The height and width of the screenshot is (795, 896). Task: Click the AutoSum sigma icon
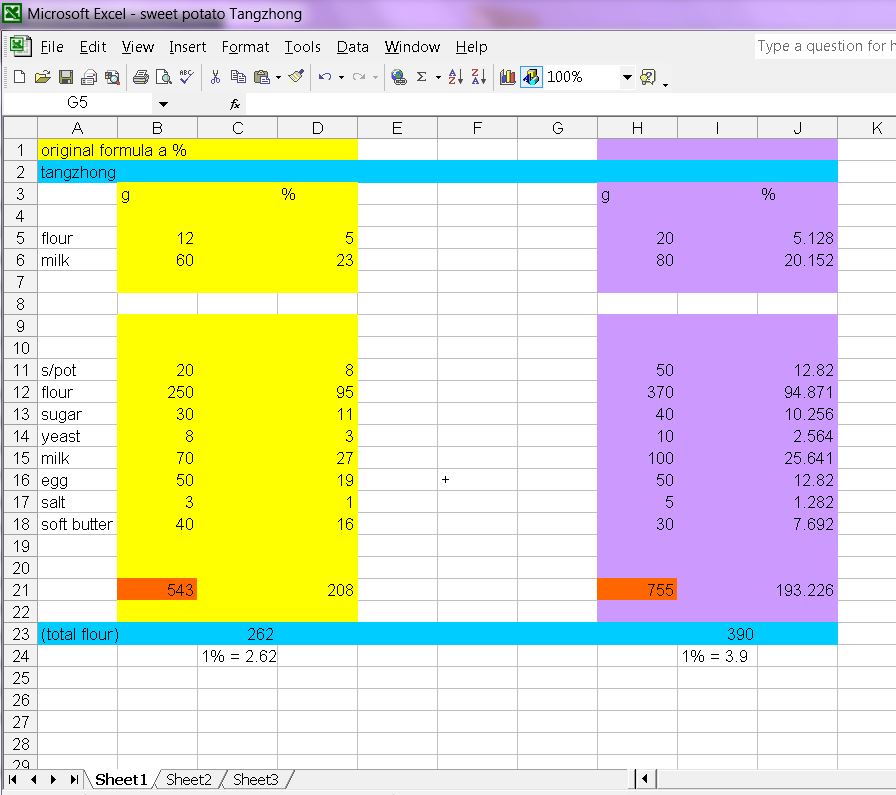(421, 77)
